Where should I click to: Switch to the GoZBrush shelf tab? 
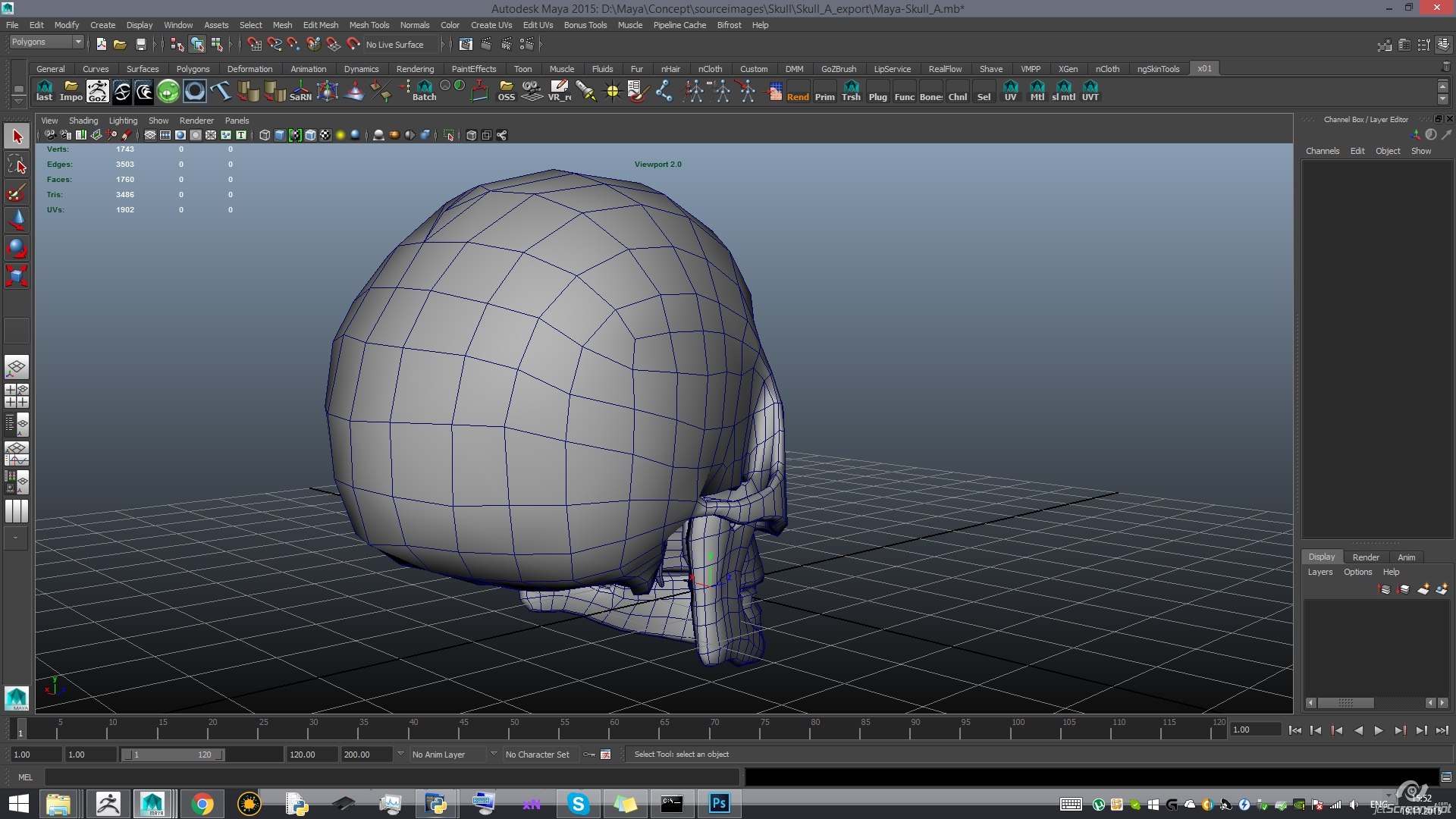coord(838,69)
